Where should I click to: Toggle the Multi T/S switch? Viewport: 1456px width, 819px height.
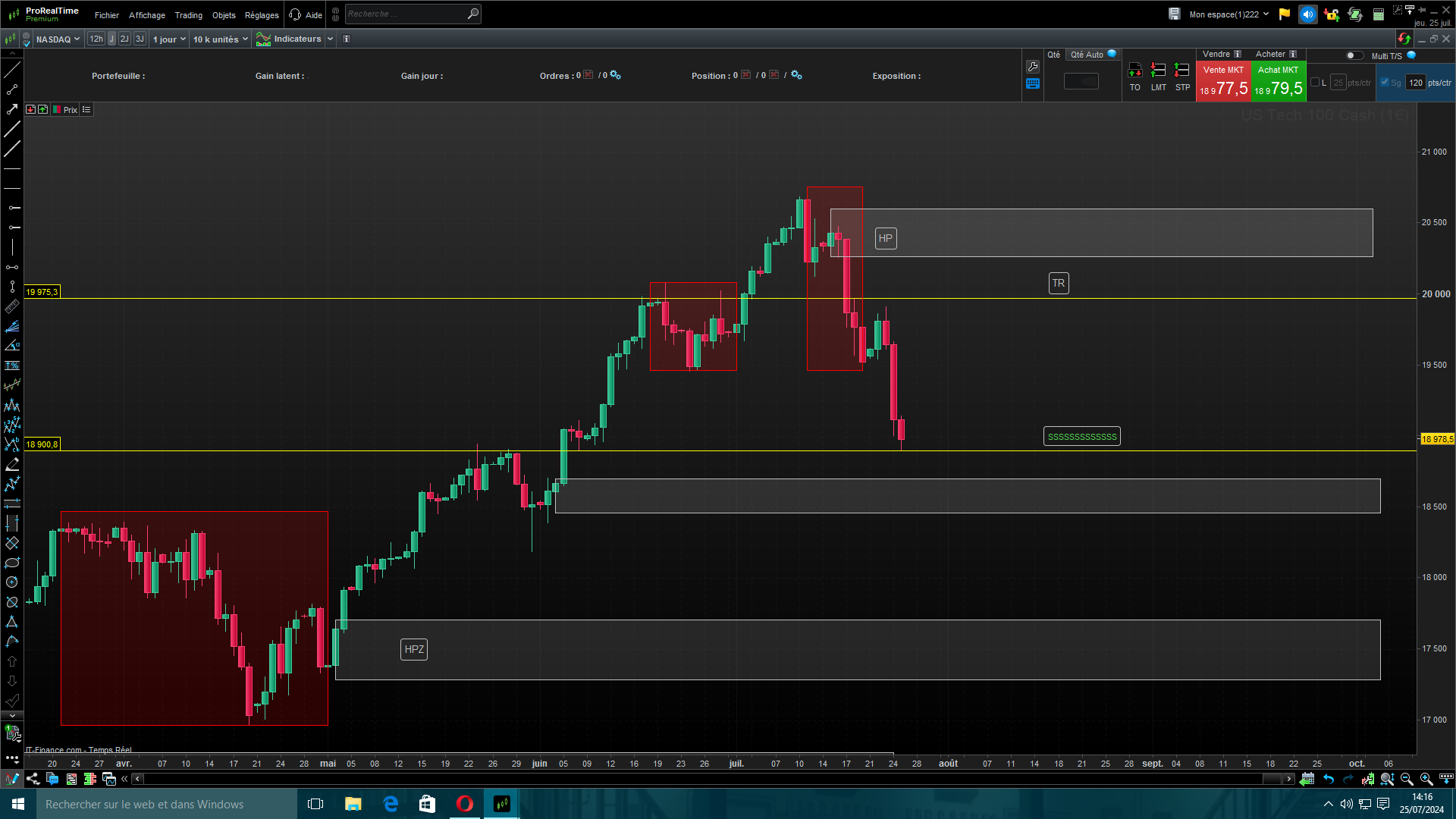coord(1354,55)
